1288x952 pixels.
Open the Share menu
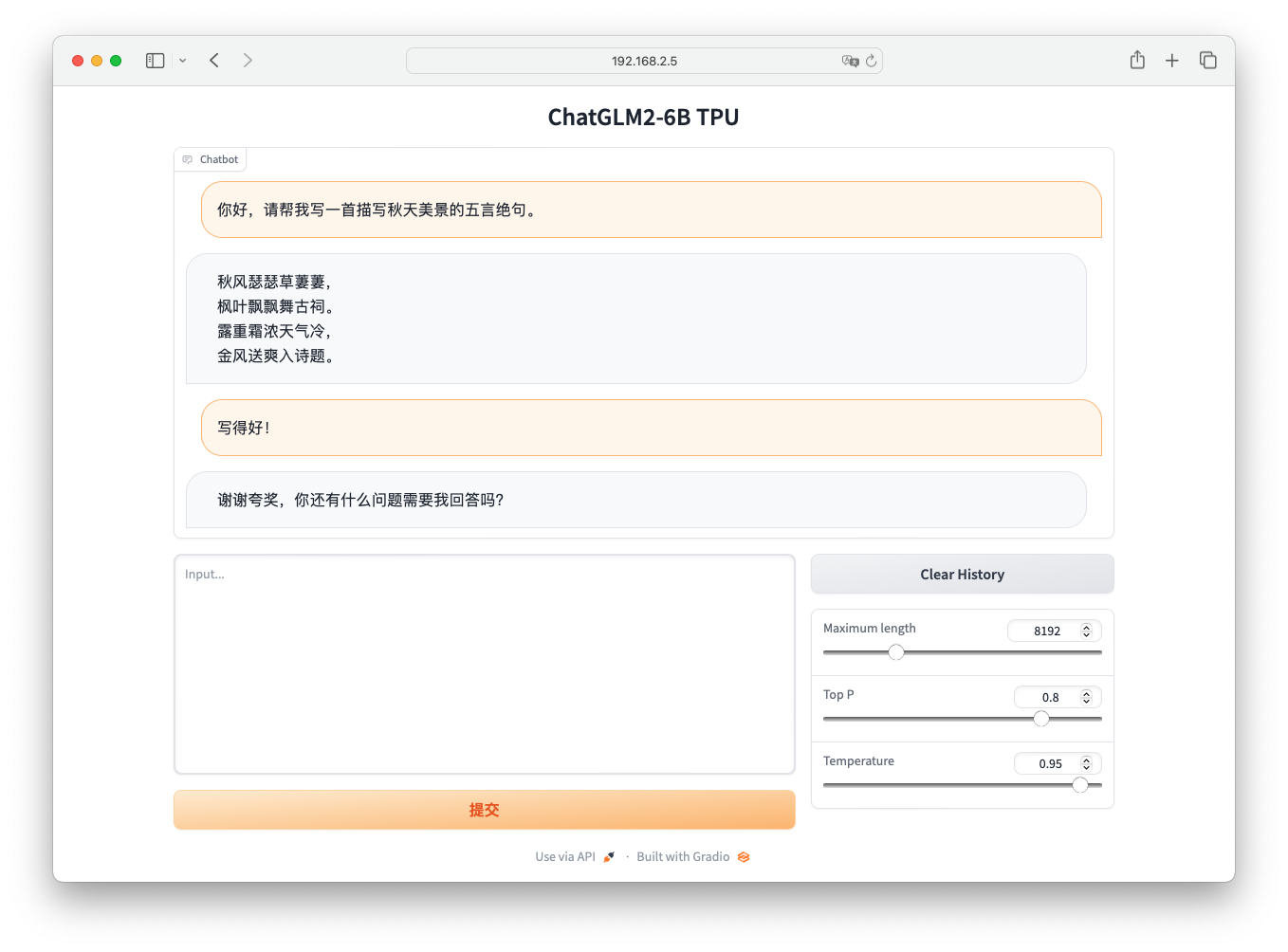pyautogui.click(x=1136, y=59)
